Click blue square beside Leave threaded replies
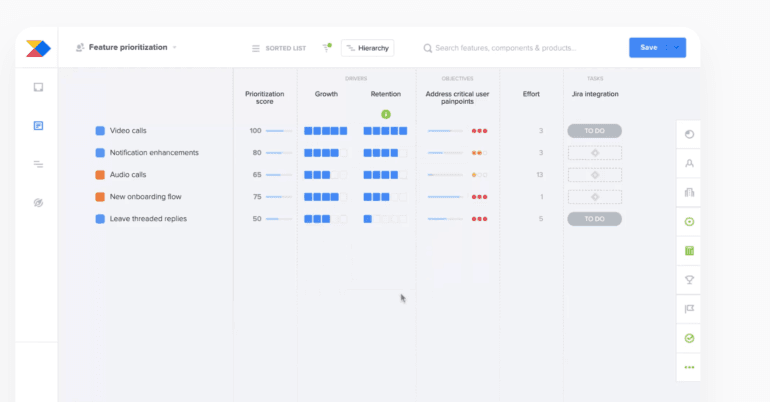Screen dimensions: 770x402 [x=100, y=219]
